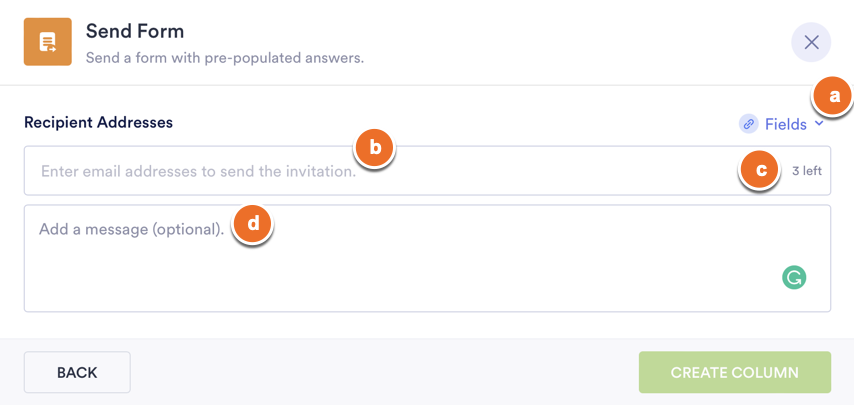This screenshot has height=405, width=854.
Task: Click the "3 left" recipients counter
Action: (x=806, y=171)
